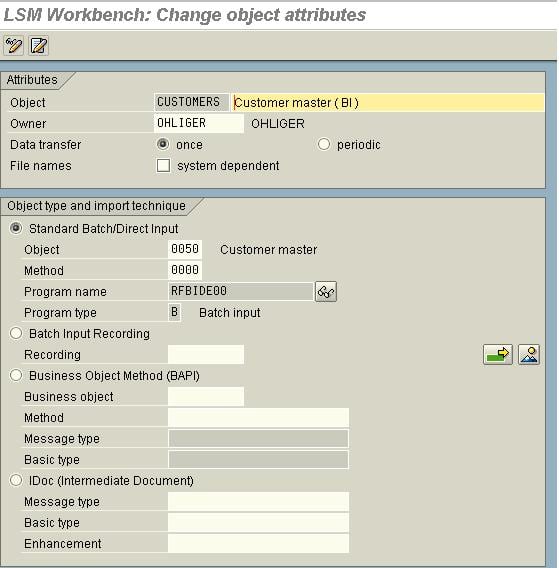
Task: Select the 'periodic' data transfer option
Action: (324, 144)
